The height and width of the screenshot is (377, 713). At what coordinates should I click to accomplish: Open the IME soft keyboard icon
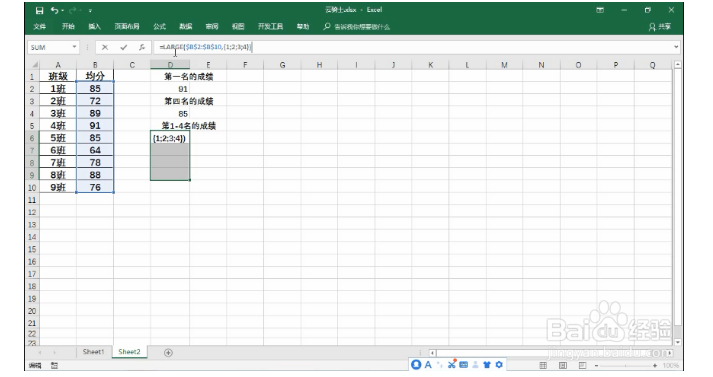[463, 364]
